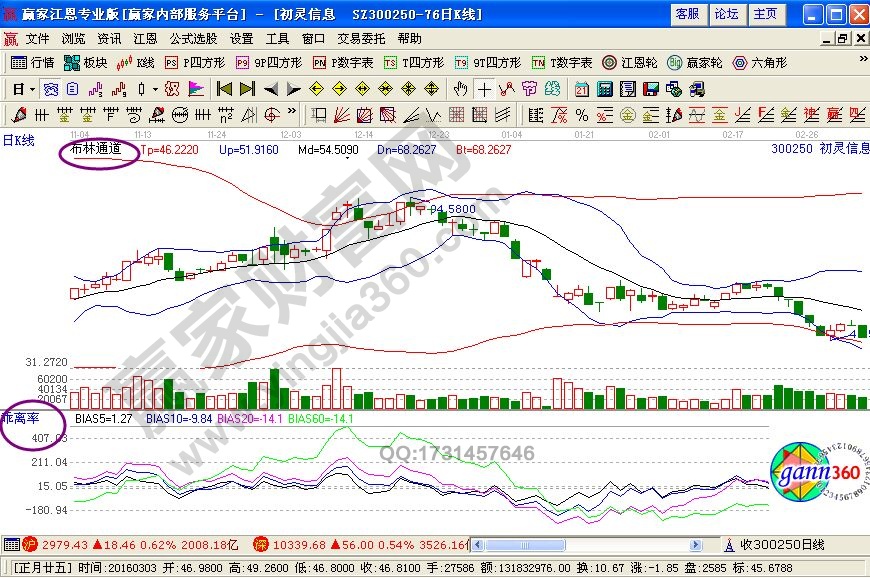The image size is (870, 578).
Task: Select the hand pan tool
Action: point(460,88)
